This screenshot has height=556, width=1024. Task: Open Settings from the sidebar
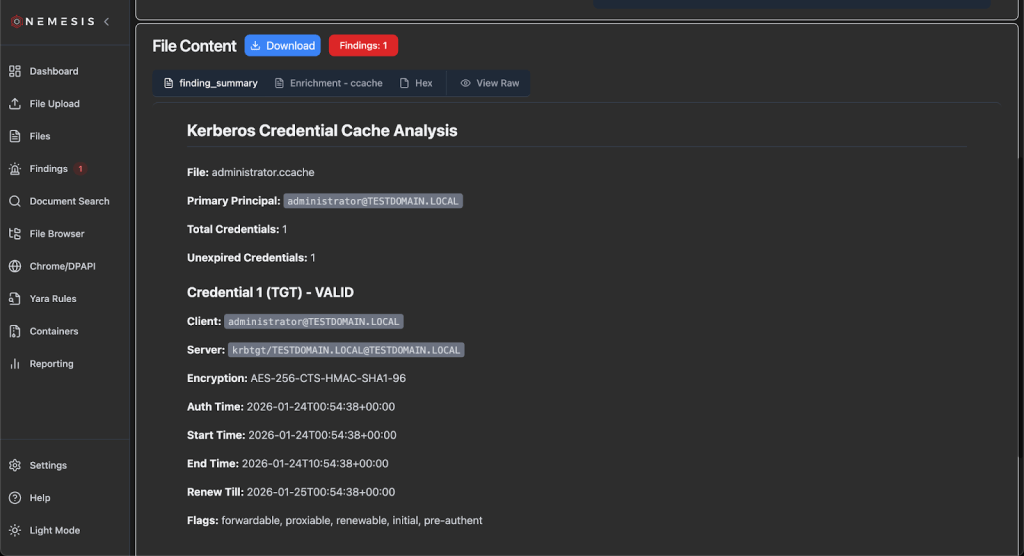click(47, 465)
